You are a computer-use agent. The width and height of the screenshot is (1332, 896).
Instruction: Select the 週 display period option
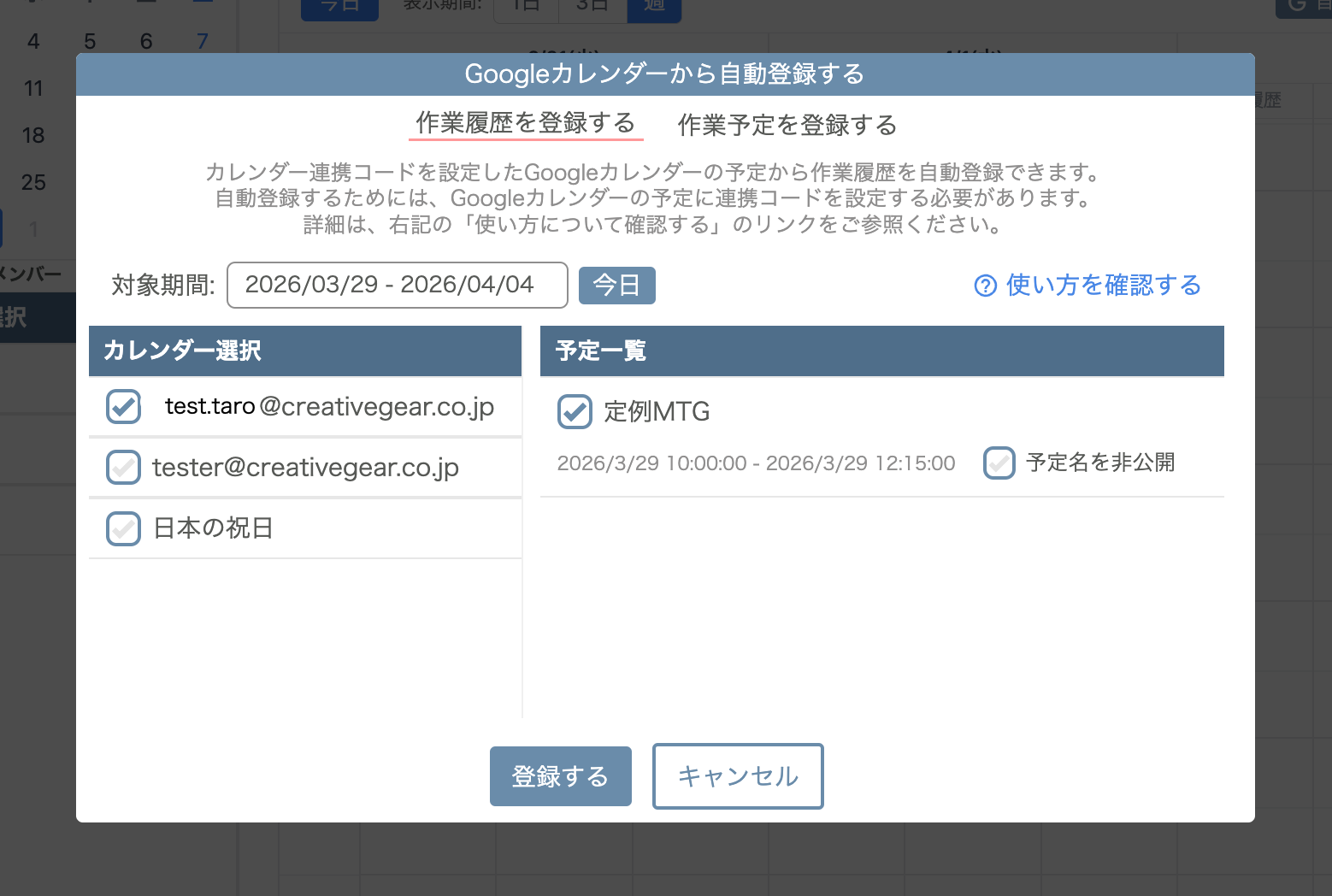(x=654, y=9)
